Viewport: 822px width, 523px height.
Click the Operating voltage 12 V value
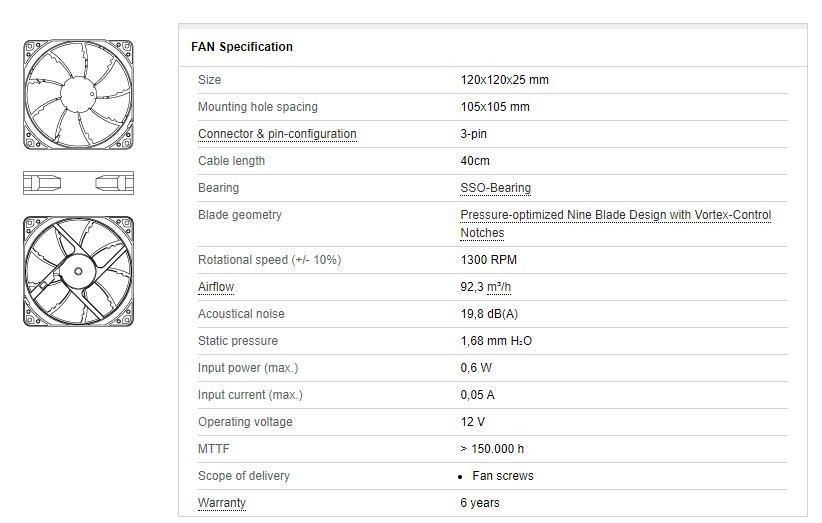point(472,422)
